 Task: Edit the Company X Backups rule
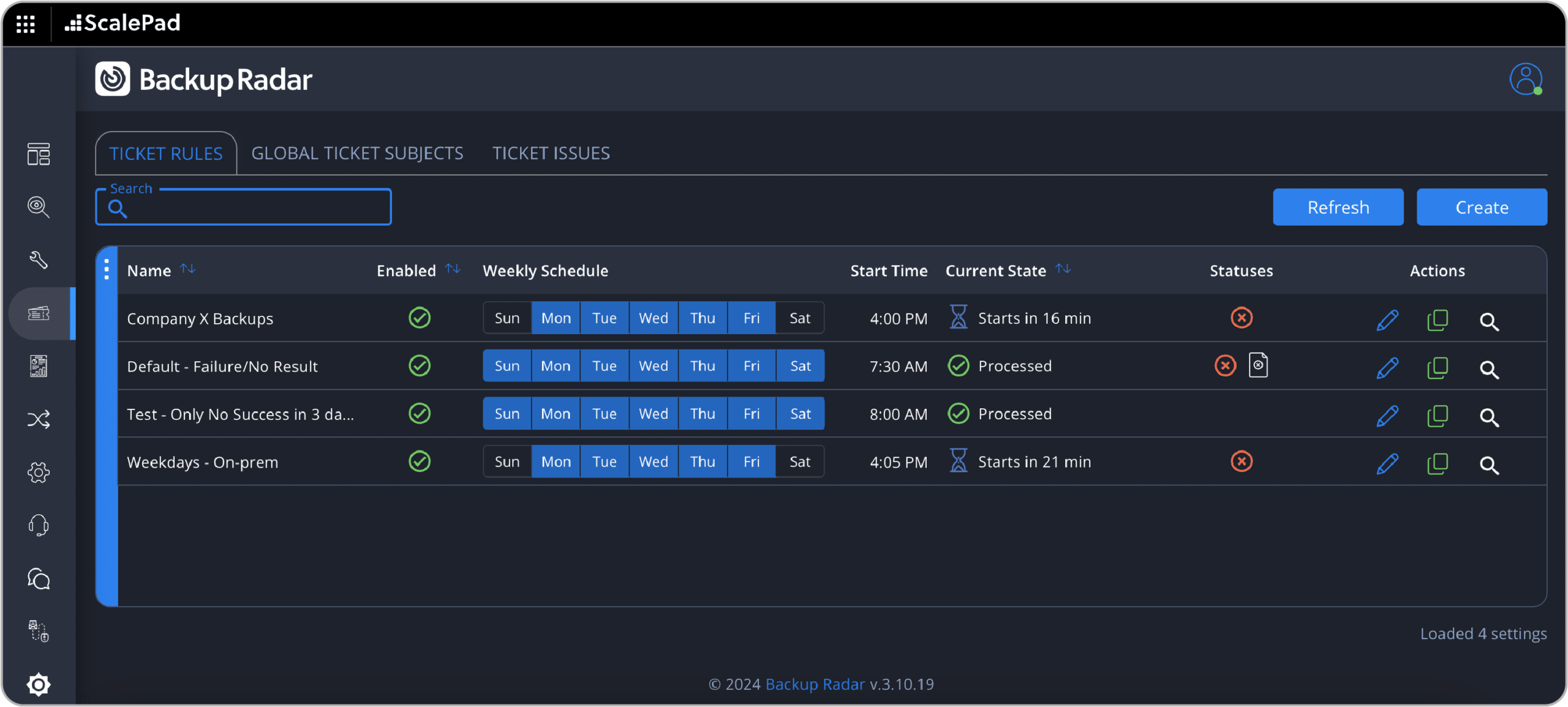coord(1387,320)
